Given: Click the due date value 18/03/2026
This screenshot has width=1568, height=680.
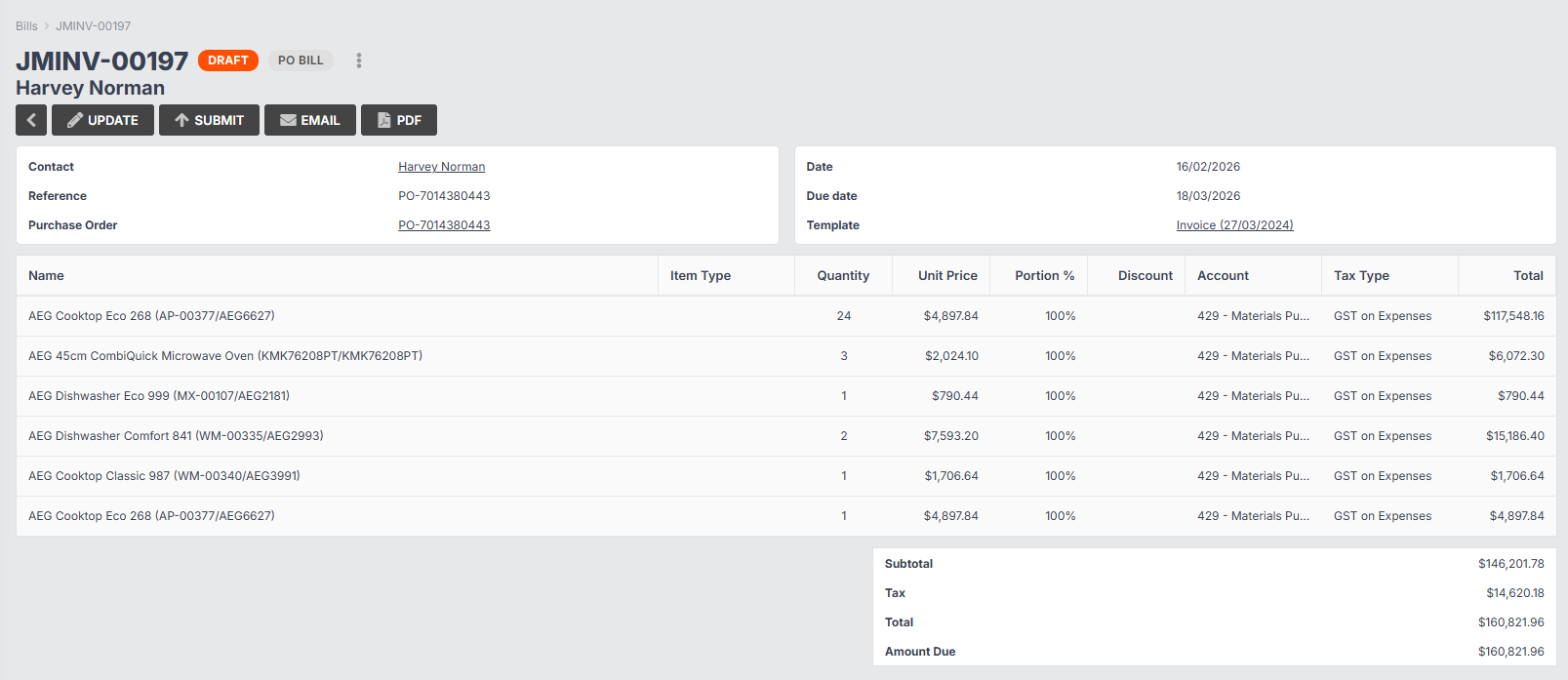Looking at the screenshot, I should tap(1208, 196).
